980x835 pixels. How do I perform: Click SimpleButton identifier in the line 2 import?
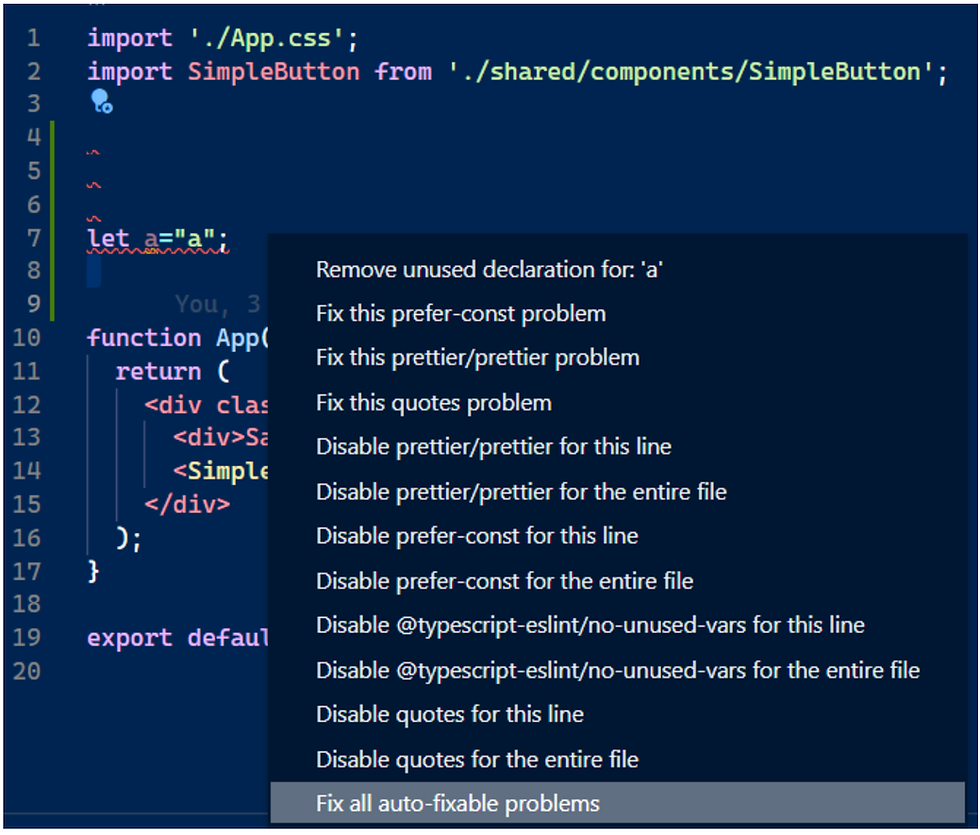(274, 72)
